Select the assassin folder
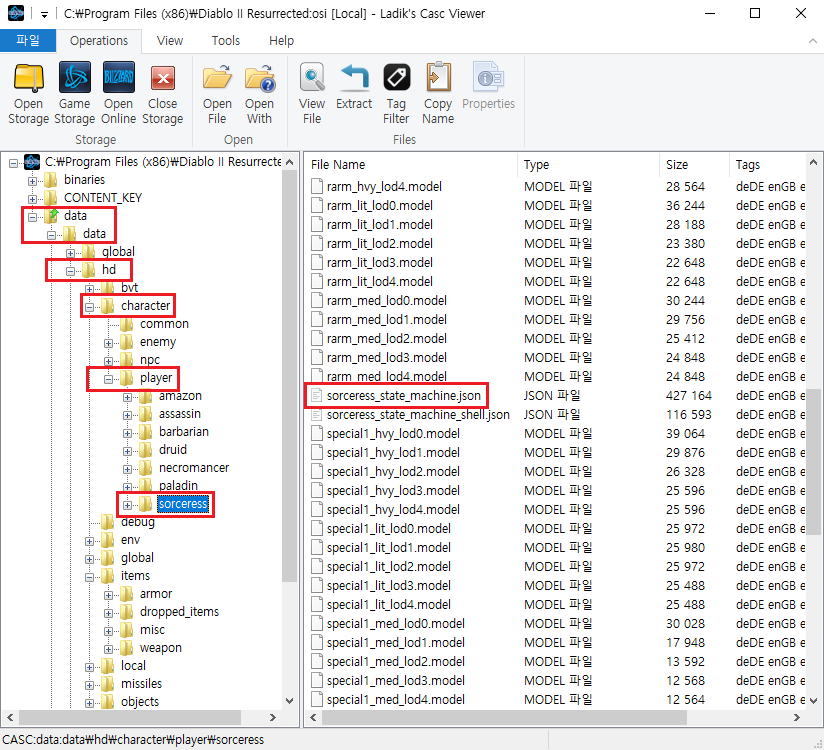This screenshot has width=824, height=750. click(180, 414)
